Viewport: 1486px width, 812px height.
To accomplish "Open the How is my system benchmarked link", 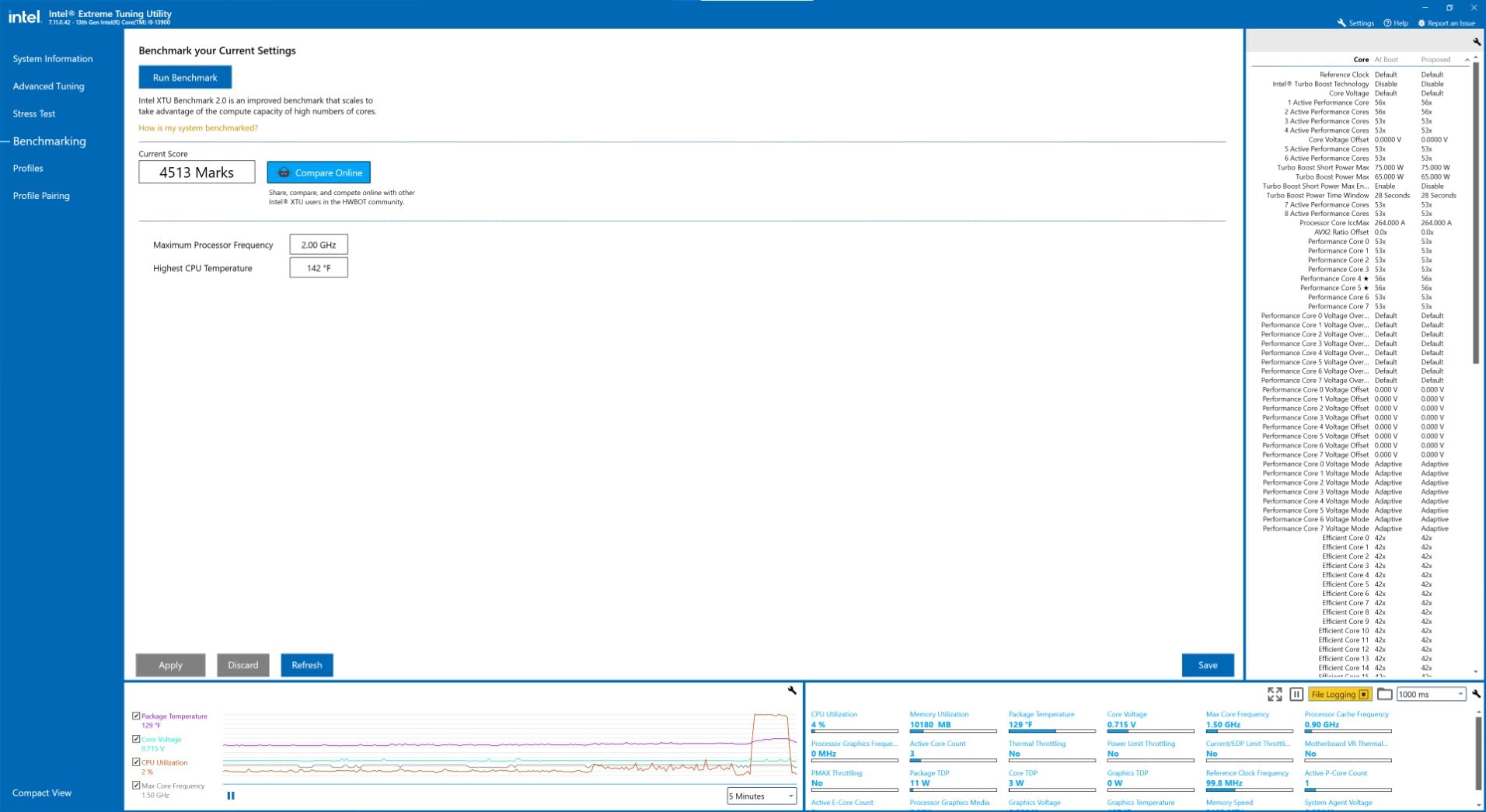I will 197,127.
